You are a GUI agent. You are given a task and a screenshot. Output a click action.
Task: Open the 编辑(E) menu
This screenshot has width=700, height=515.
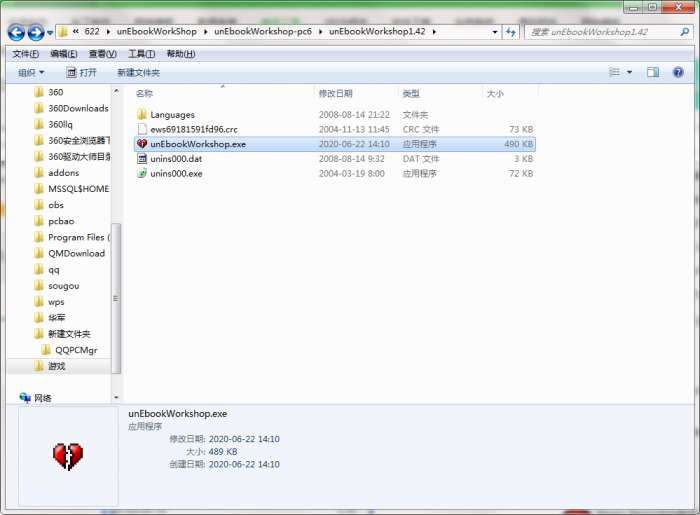tap(64, 54)
